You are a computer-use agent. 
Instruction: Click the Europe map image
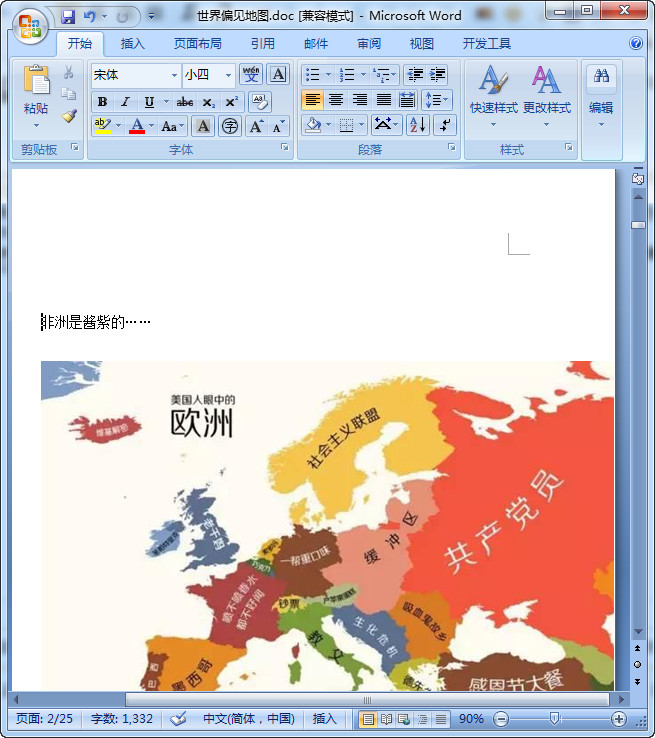pyautogui.click(x=328, y=526)
